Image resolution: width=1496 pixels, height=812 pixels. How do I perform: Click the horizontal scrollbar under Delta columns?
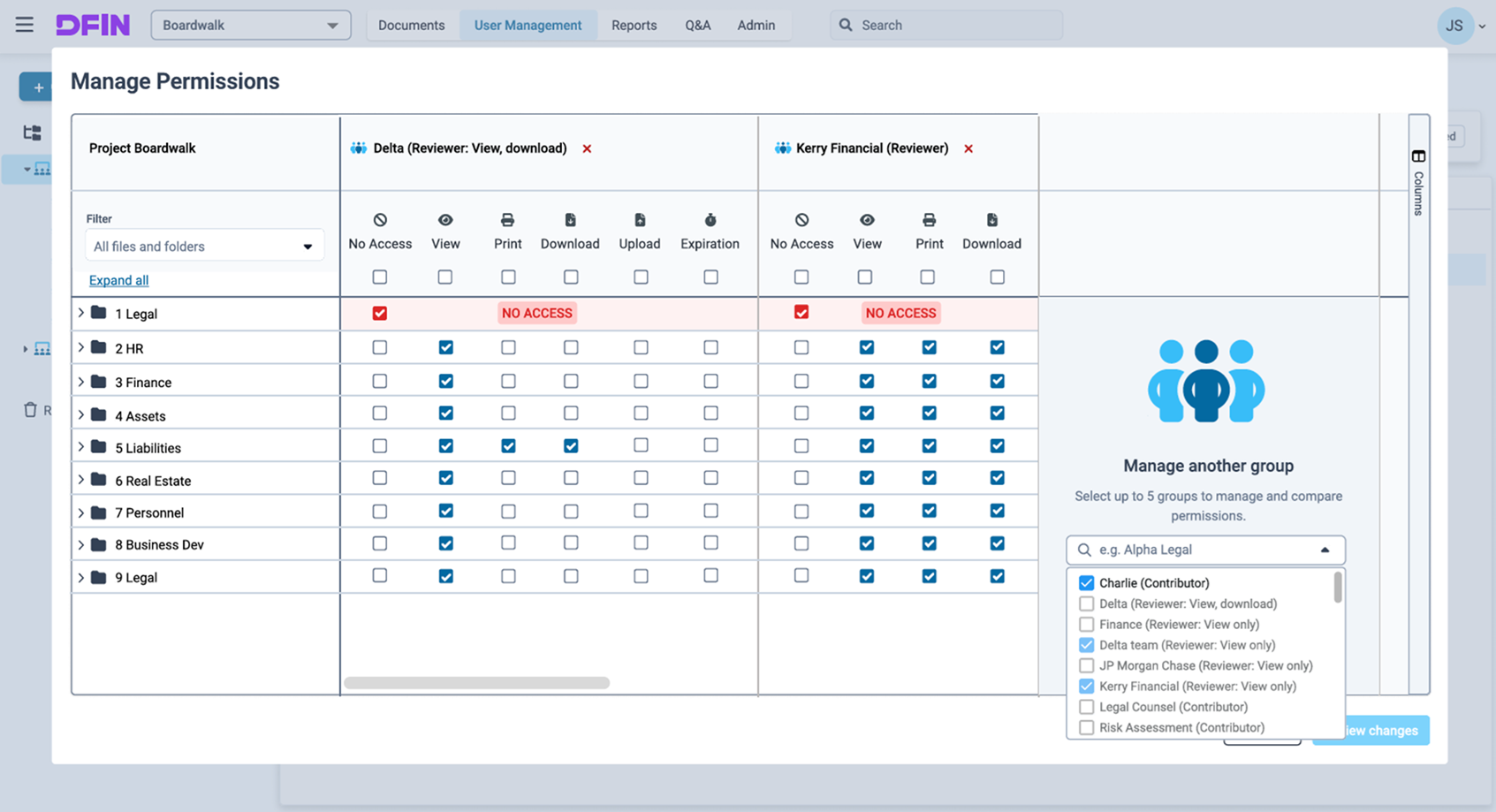pos(476,683)
